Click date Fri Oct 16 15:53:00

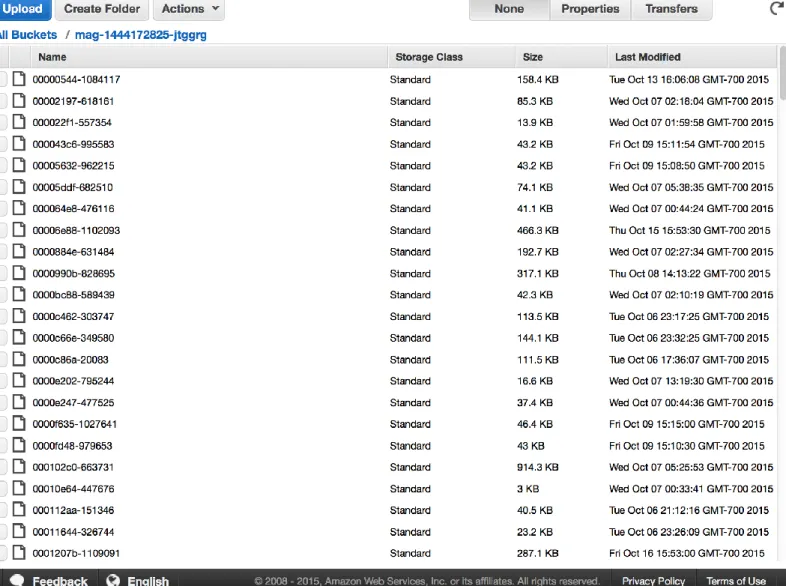coord(687,553)
